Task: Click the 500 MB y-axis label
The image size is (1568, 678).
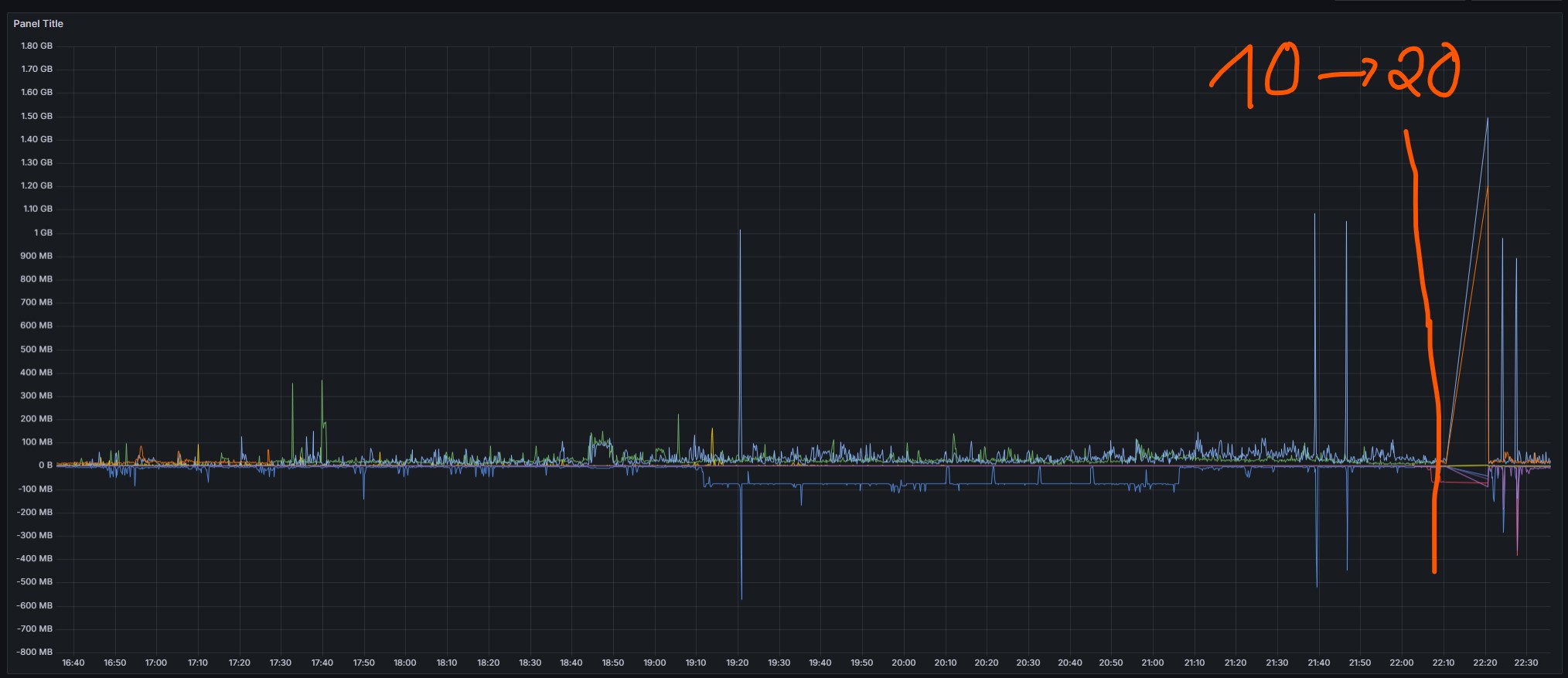Action: point(36,349)
